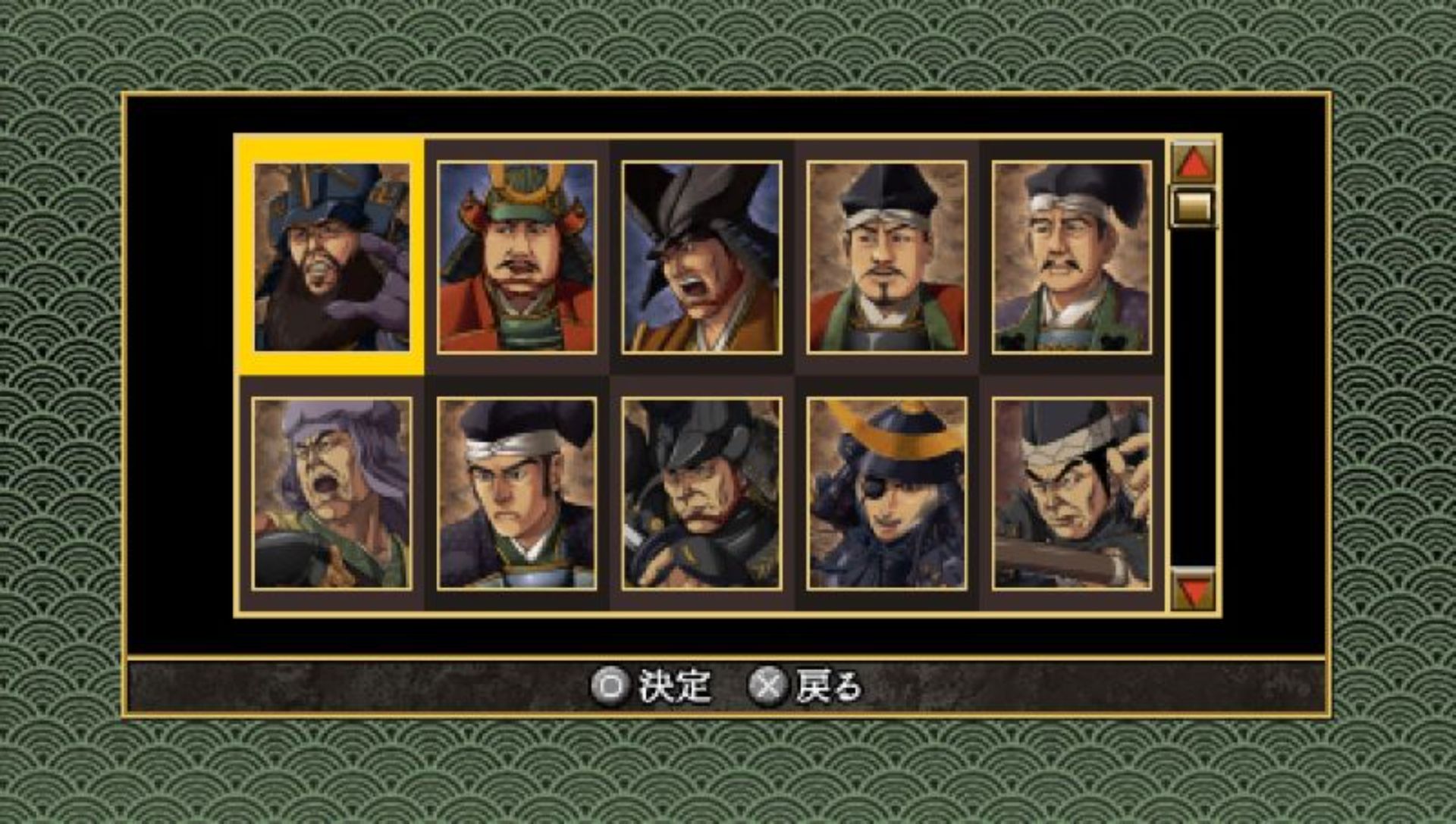The height and width of the screenshot is (824, 1456).
Task: Click the red down arrow scroll button
Action: coord(1194,589)
